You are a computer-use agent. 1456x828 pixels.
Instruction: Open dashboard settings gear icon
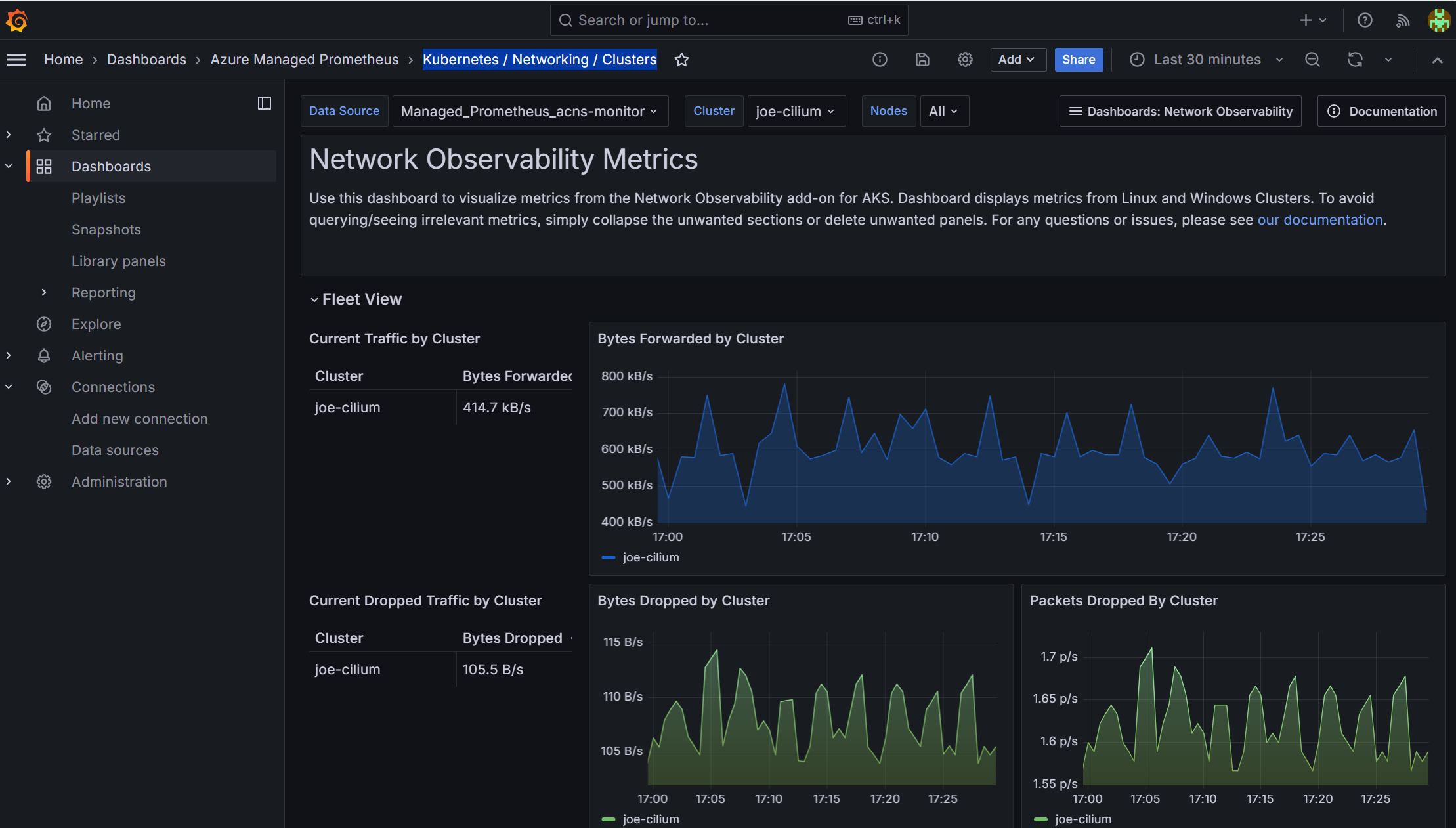pyautogui.click(x=965, y=60)
